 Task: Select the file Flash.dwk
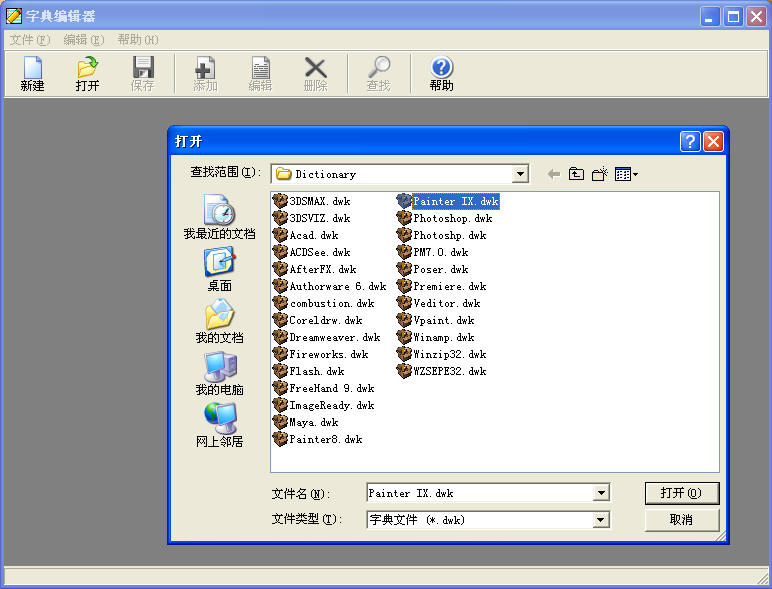click(x=309, y=371)
